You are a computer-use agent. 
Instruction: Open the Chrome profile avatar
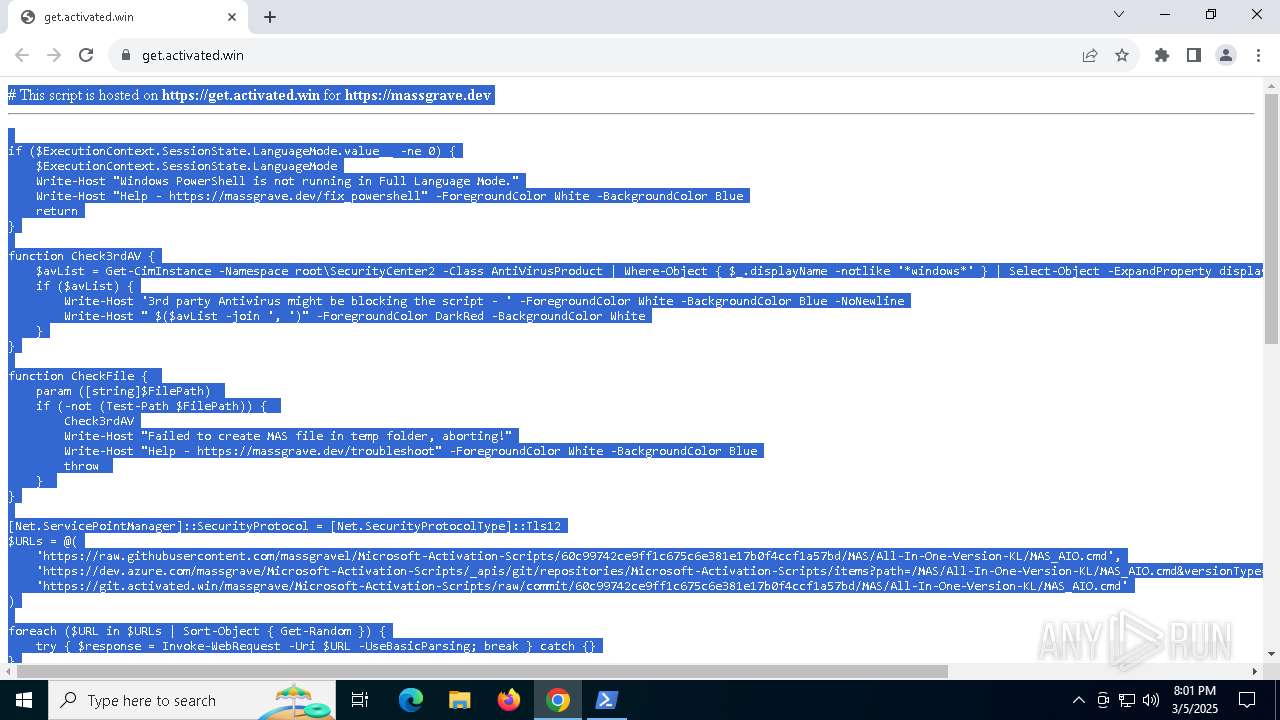click(x=1226, y=55)
